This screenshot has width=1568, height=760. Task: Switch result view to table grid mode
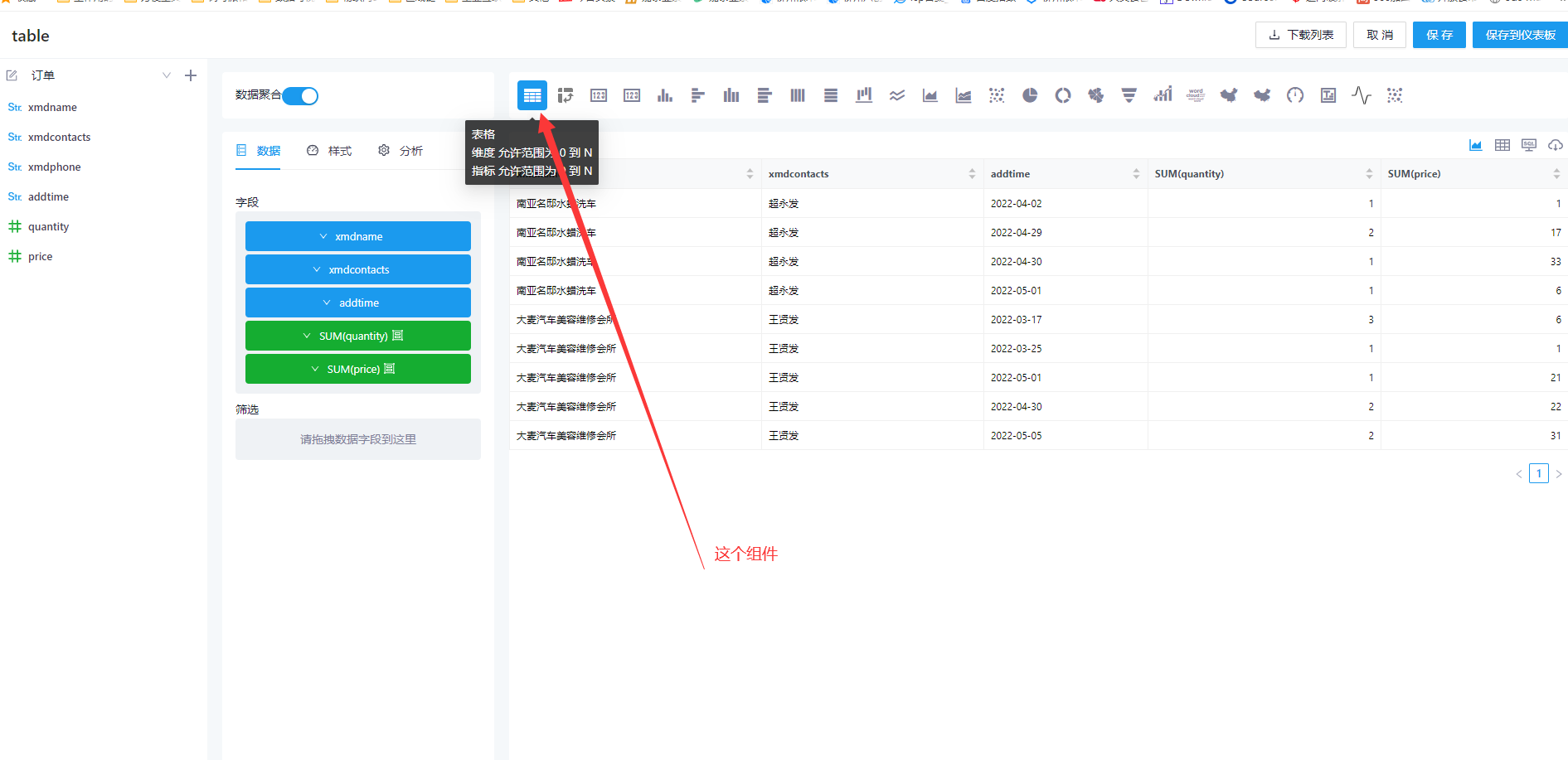(x=1502, y=144)
